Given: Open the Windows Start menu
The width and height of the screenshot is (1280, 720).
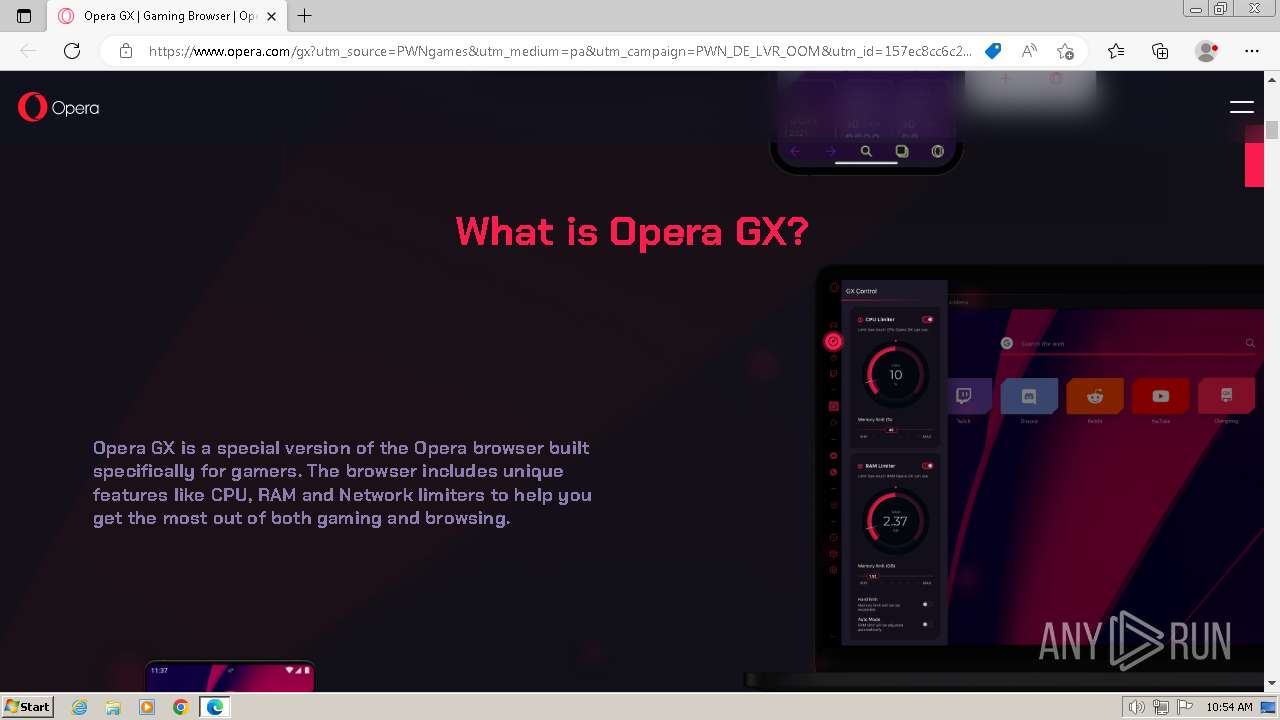Looking at the screenshot, I should point(27,706).
